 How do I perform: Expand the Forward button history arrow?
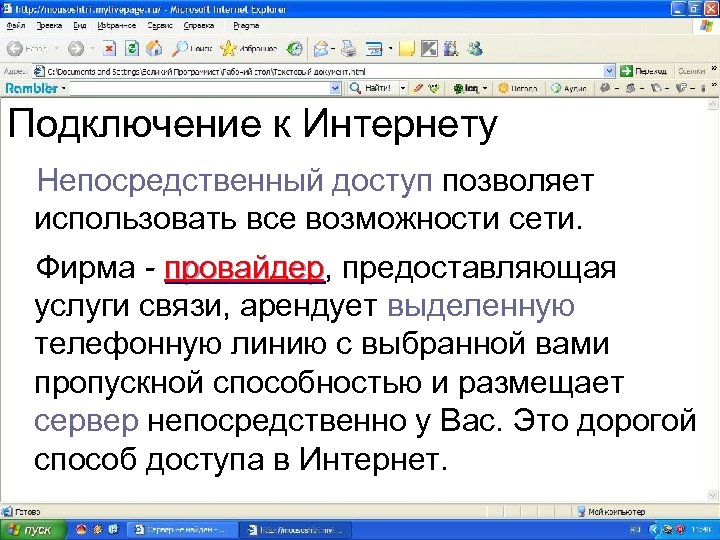[92, 48]
